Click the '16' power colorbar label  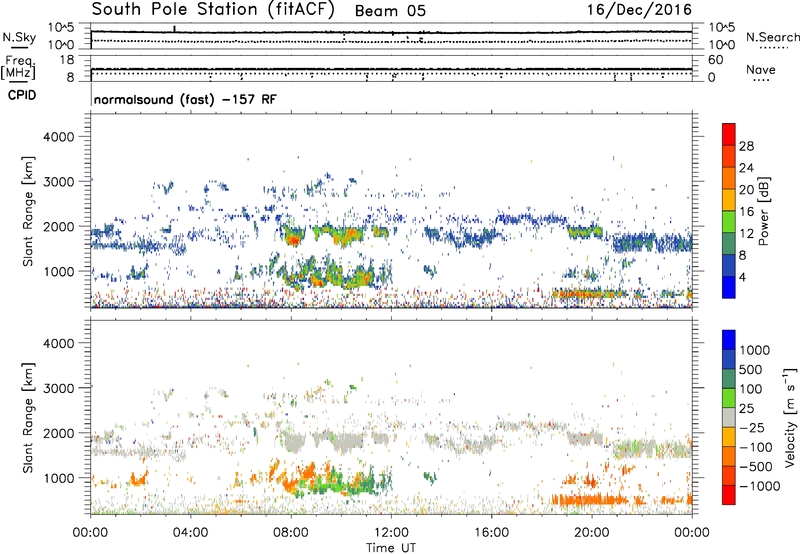tap(746, 212)
